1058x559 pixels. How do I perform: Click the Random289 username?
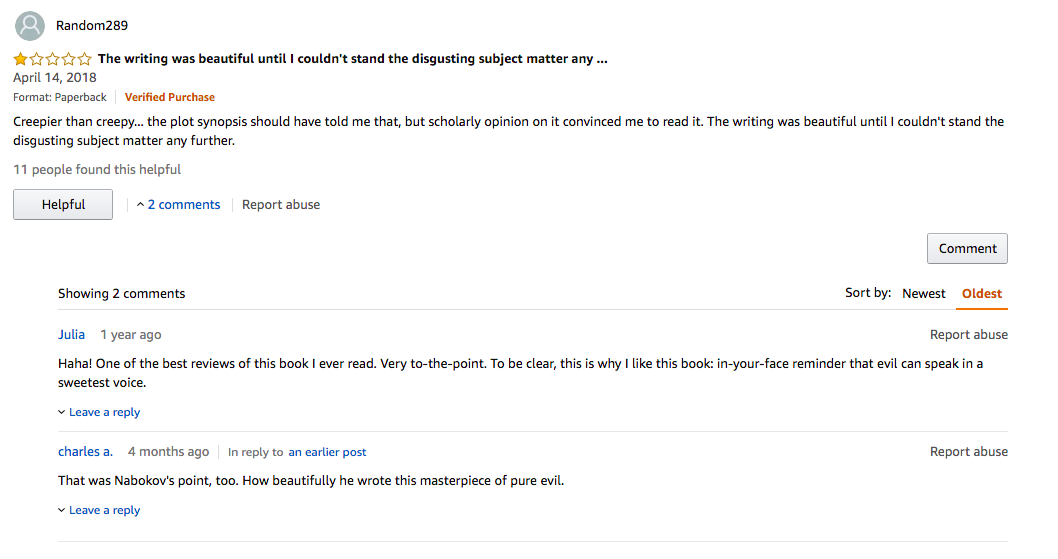tap(92, 26)
